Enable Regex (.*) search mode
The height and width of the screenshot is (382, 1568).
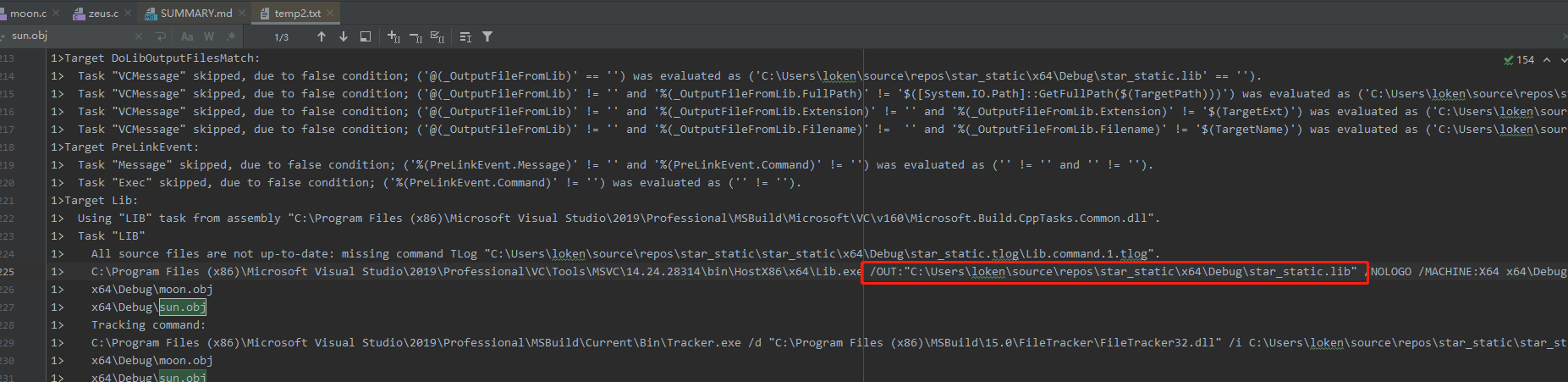click(x=230, y=36)
